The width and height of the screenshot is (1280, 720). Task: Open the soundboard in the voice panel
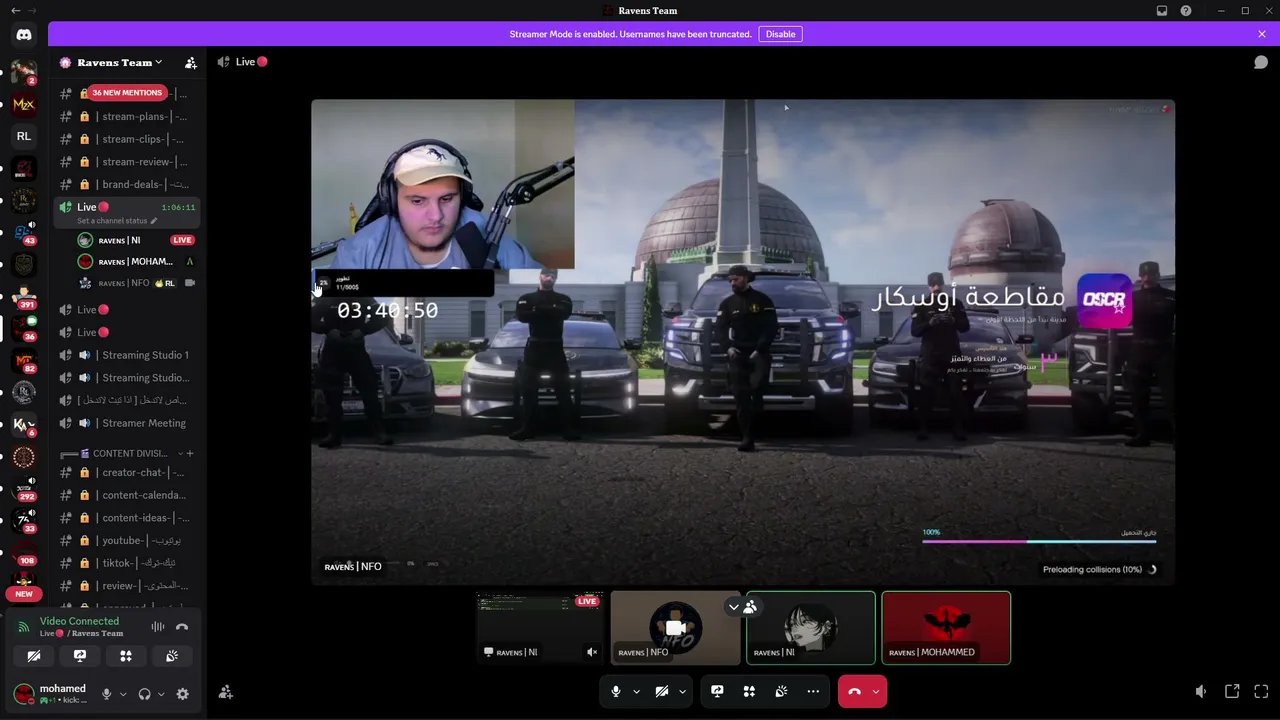(172, 656)
